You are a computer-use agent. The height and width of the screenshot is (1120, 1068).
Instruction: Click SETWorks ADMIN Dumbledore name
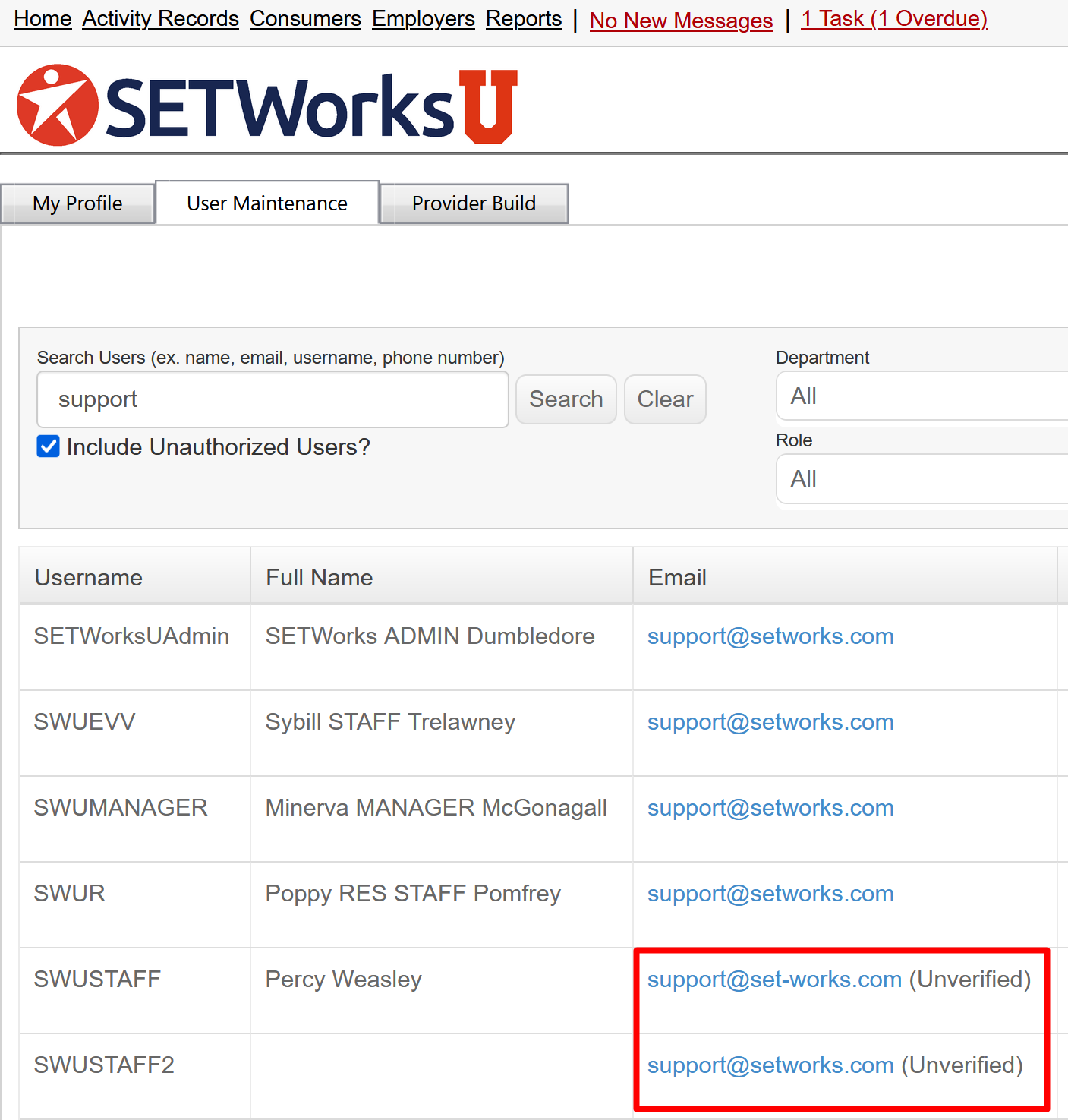430,636
